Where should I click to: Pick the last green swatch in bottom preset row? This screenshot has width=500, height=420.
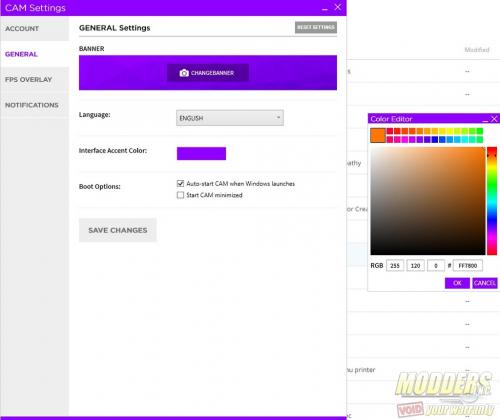coord(480,139)
